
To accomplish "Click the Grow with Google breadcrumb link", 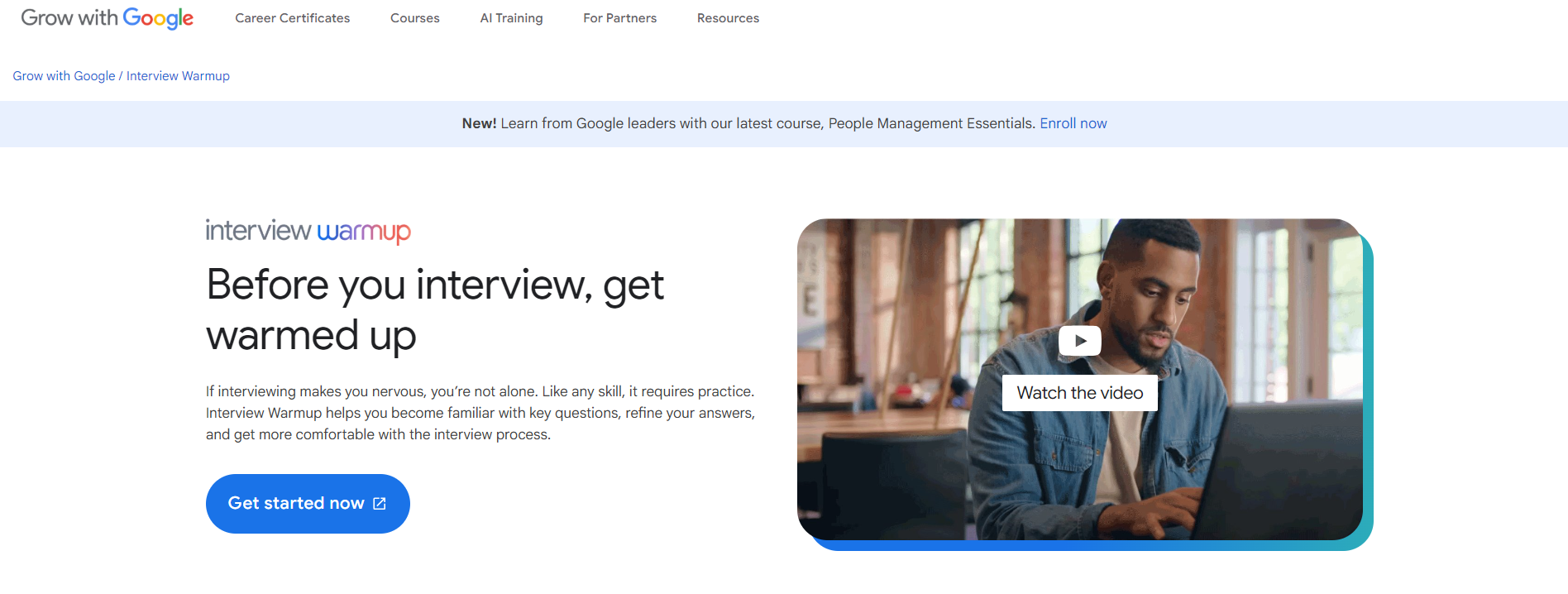I will (64, 76).
